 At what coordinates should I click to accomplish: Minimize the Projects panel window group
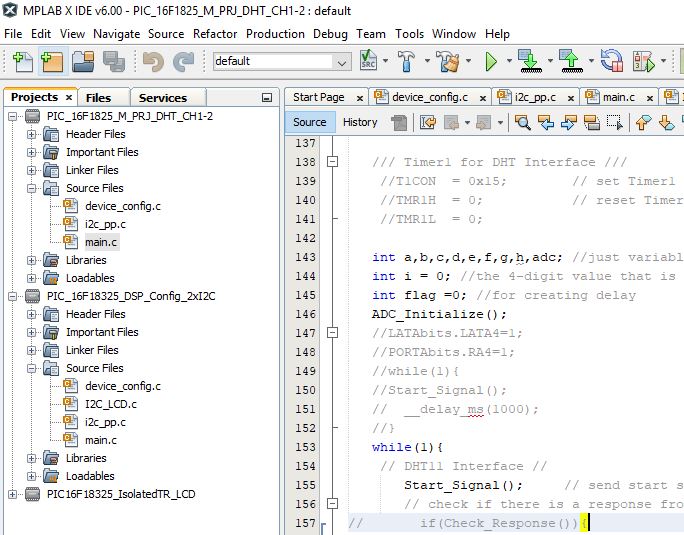coord(267,98)
